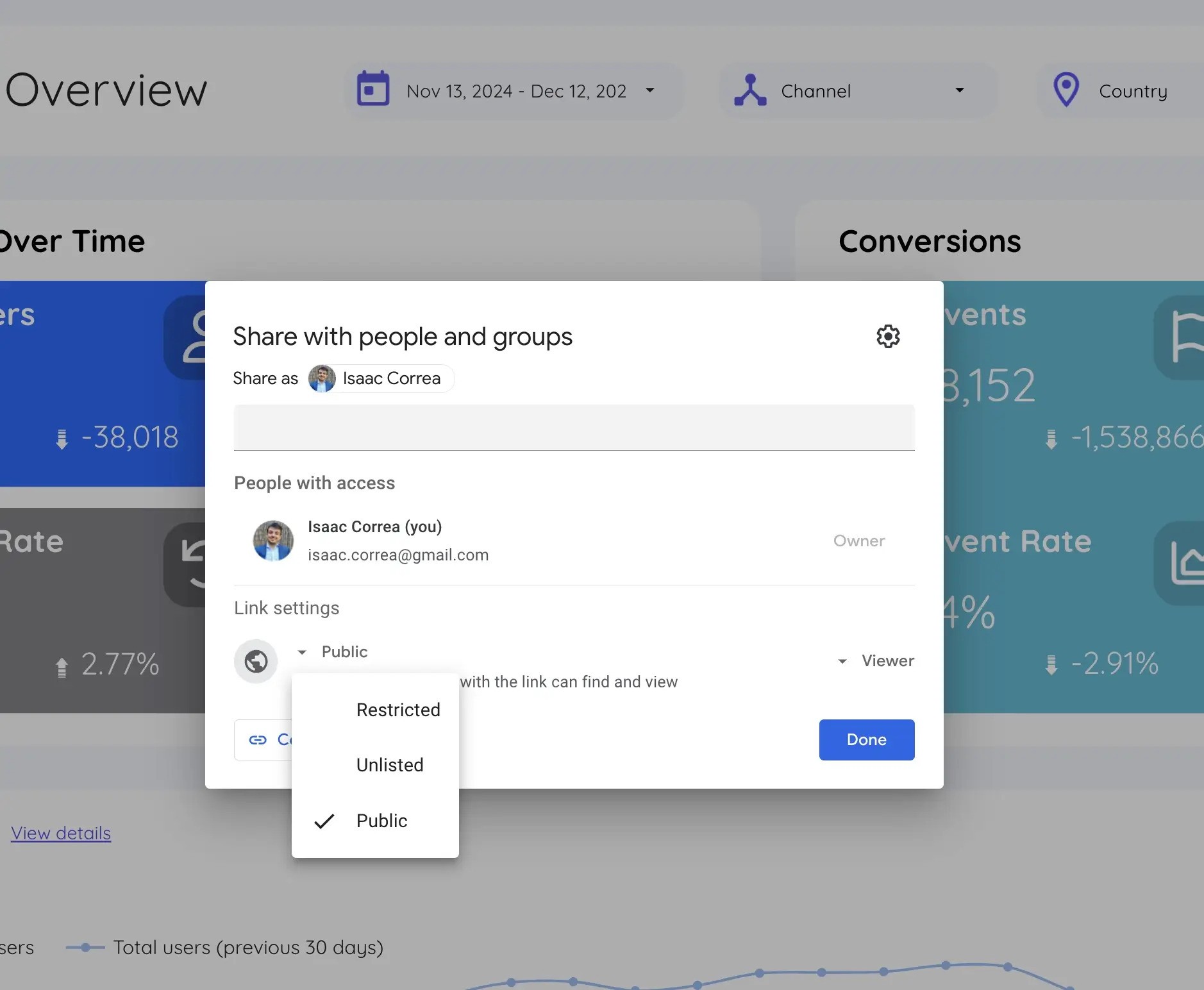1204x990 pixels.
Task: Click the Done button
Action: tap(865, 739)
